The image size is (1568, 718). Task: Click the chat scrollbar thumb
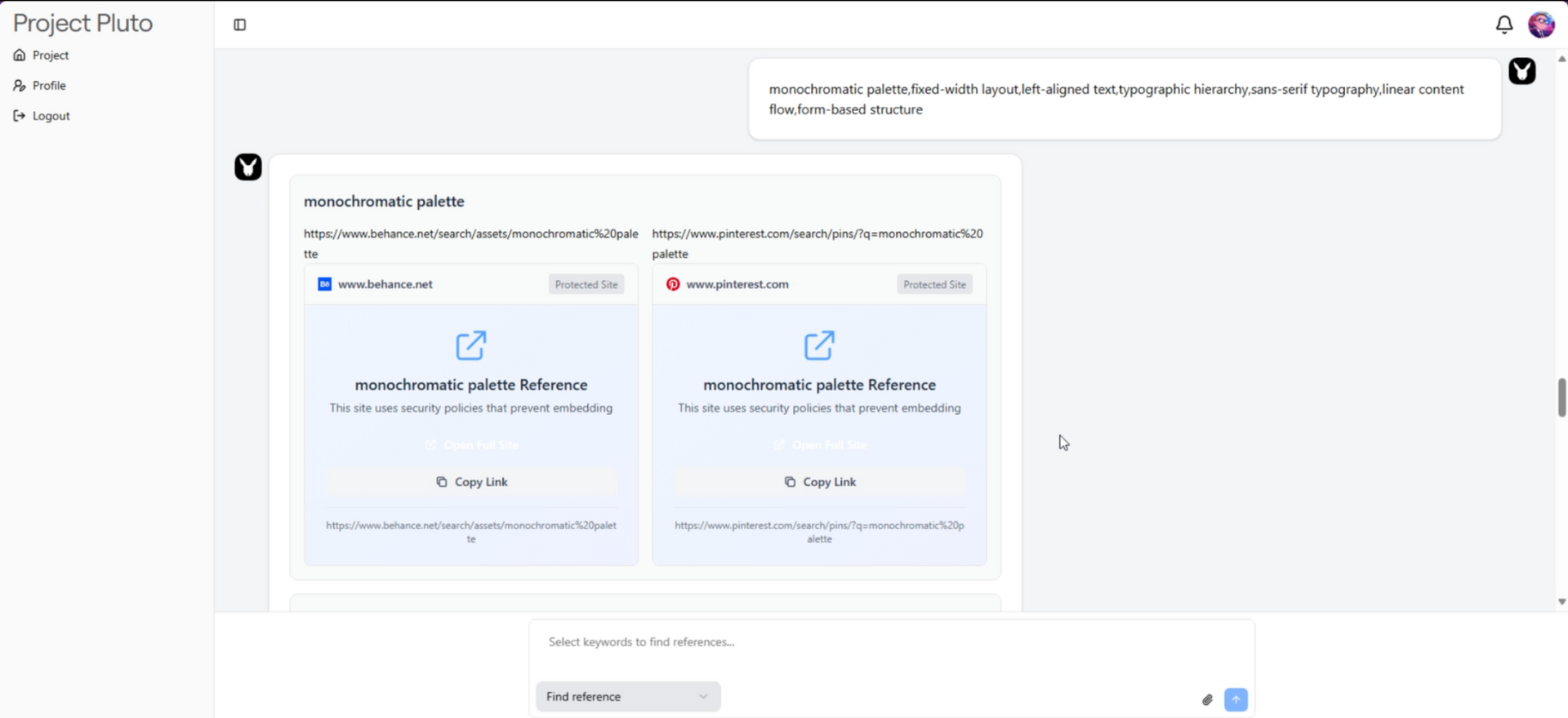click(1561, 398)
